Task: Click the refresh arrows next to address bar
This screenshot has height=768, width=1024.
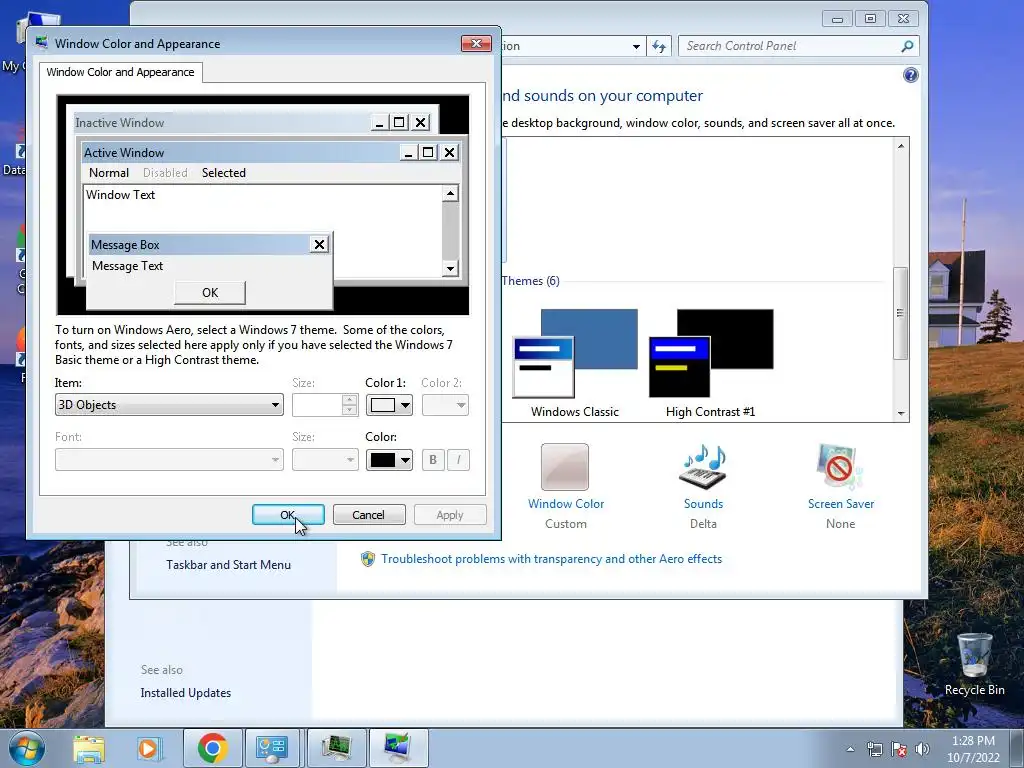Action: (659, 46)
